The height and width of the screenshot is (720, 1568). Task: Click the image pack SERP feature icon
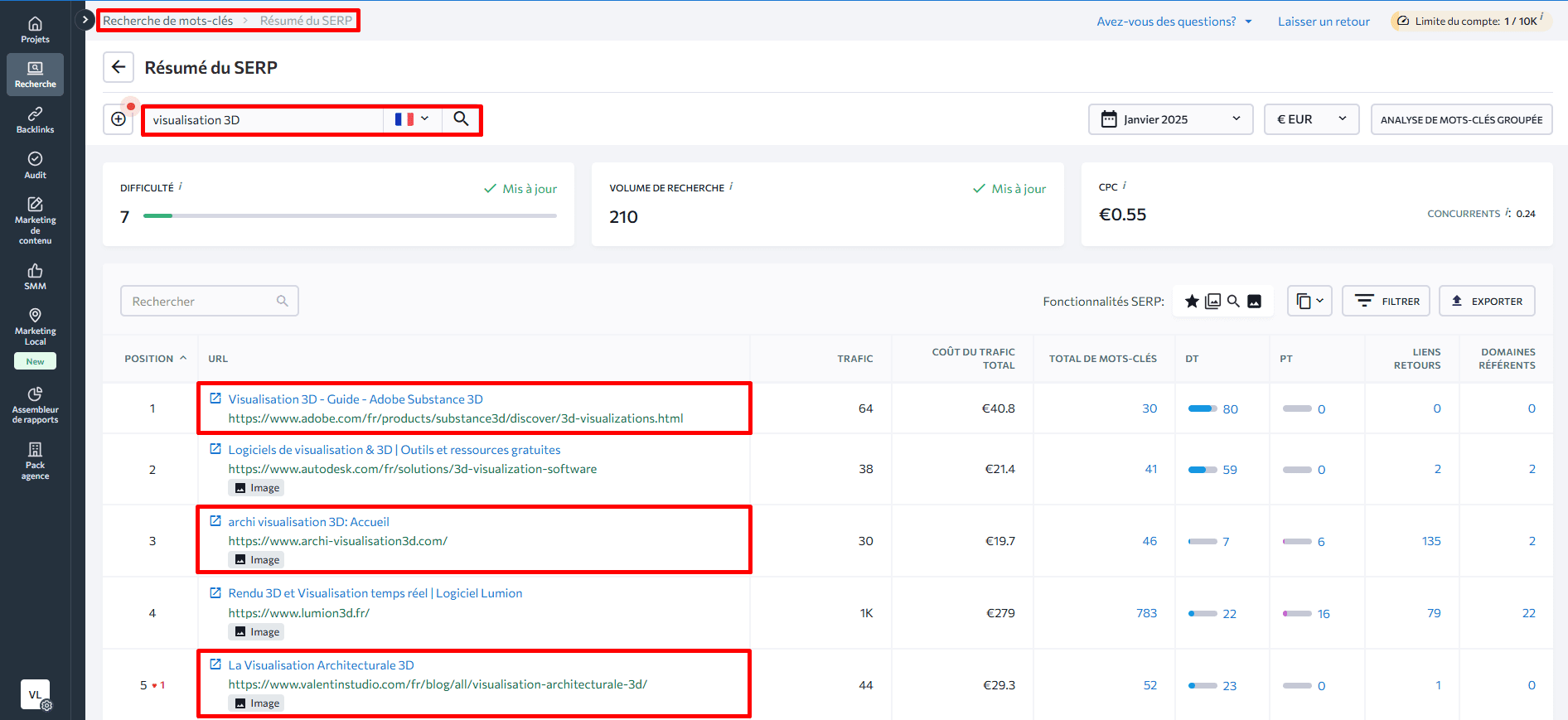[x=1212, y=301]
